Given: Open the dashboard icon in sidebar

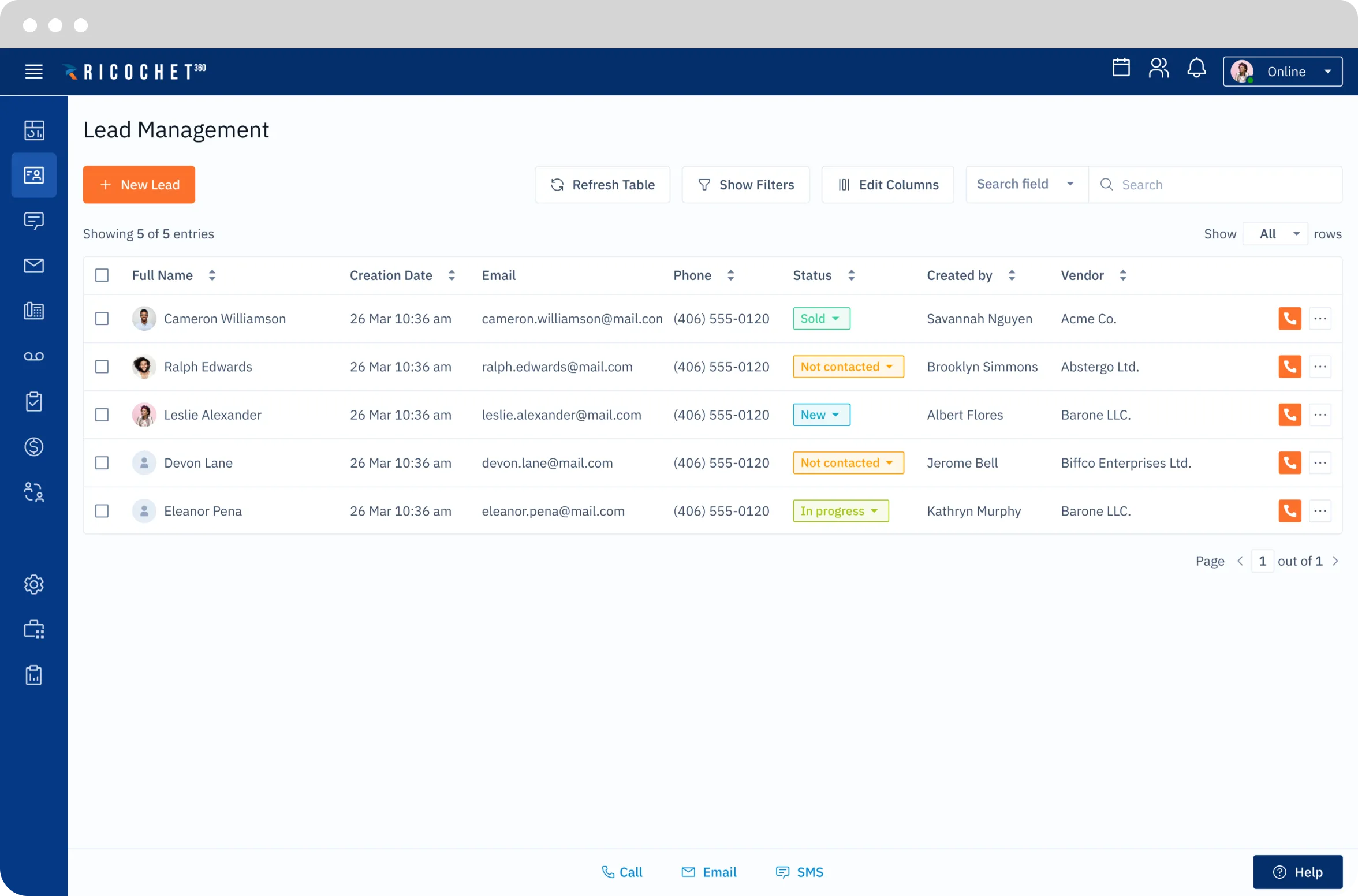Looking at the screenshot, I should [34, 130].
